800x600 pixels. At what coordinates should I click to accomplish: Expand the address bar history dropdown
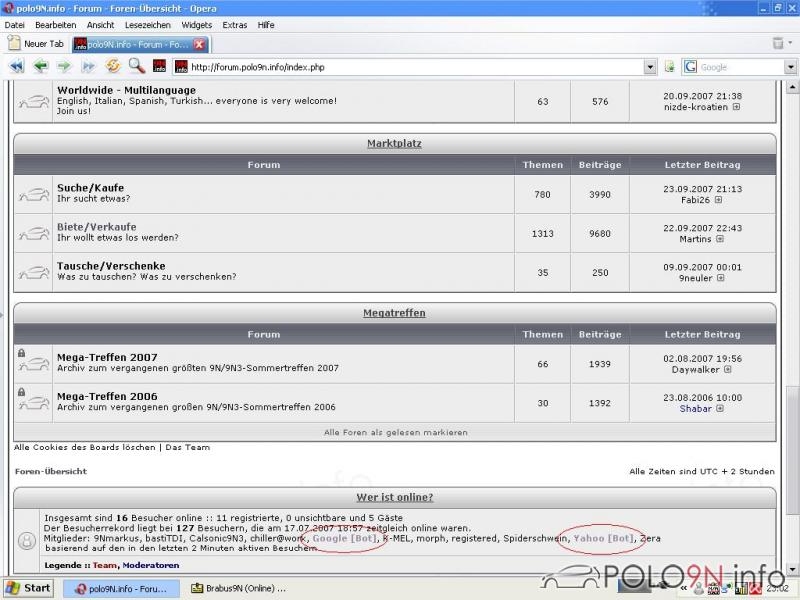(x=650, y=67)
